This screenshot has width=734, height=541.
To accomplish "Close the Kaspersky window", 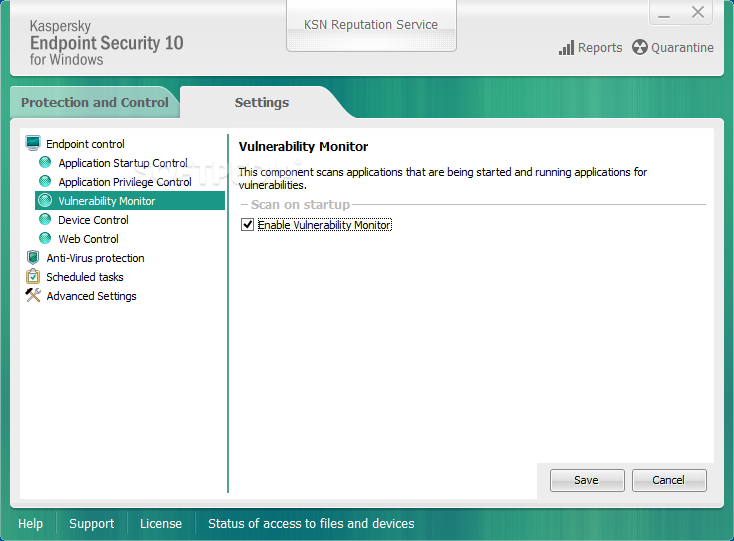I will [x=697, y=12].
